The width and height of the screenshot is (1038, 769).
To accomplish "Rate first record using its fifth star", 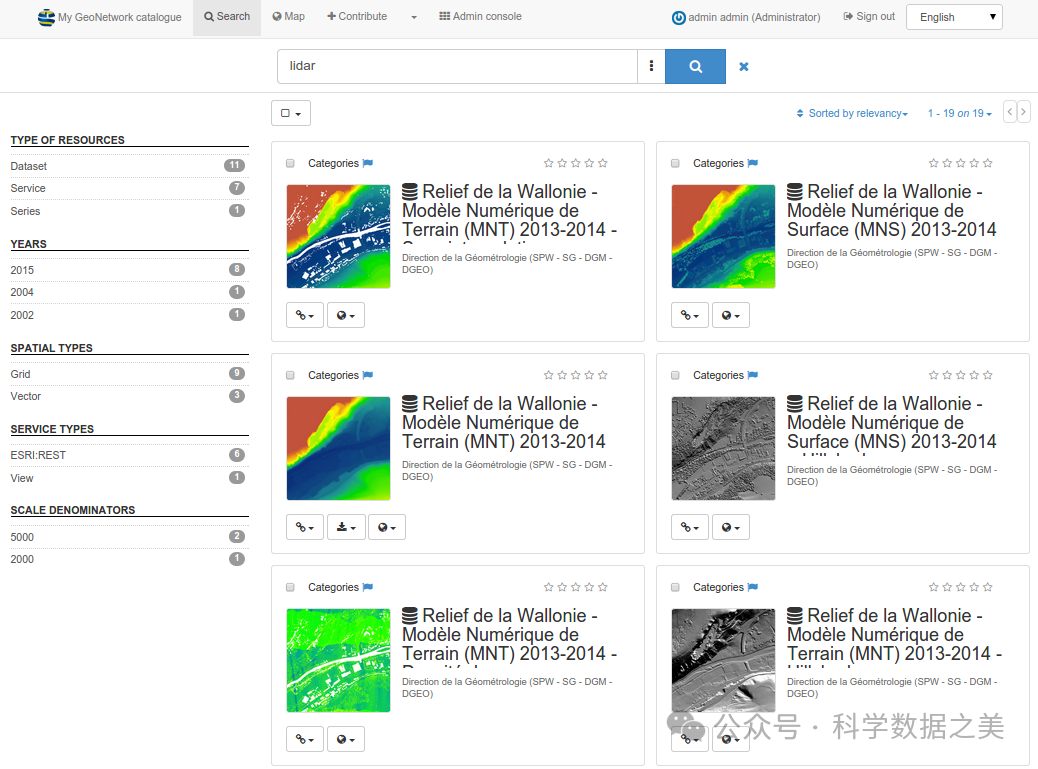I will tap(603, 163).
